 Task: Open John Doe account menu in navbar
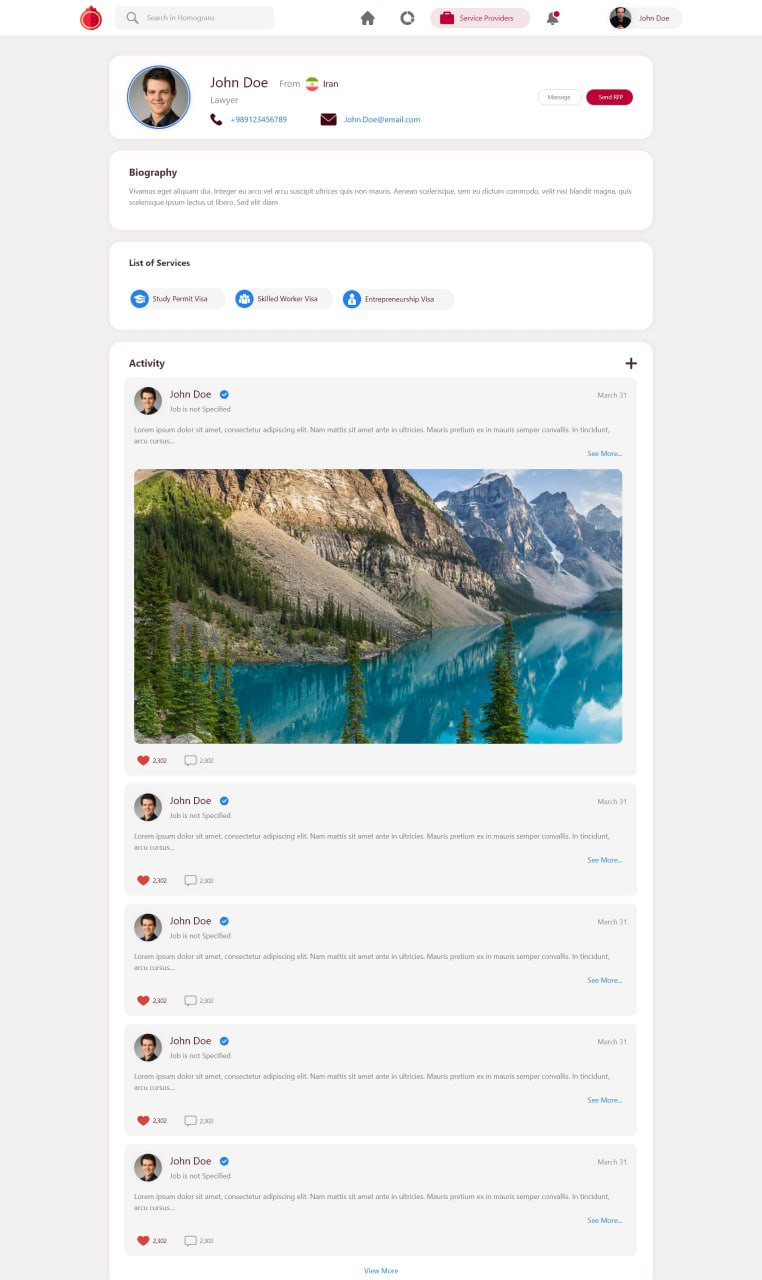click(645, 18)
